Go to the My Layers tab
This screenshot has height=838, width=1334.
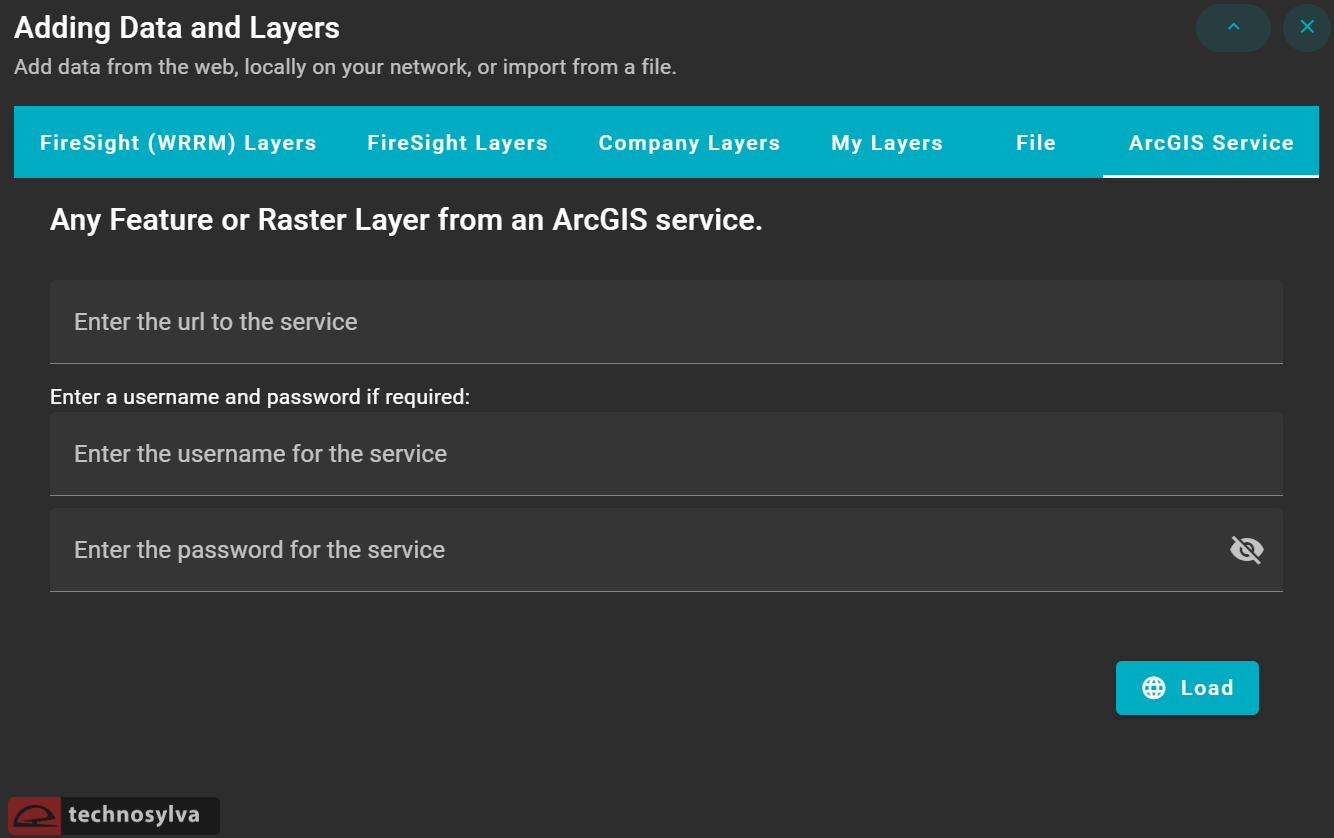click(x=887, y=143)
